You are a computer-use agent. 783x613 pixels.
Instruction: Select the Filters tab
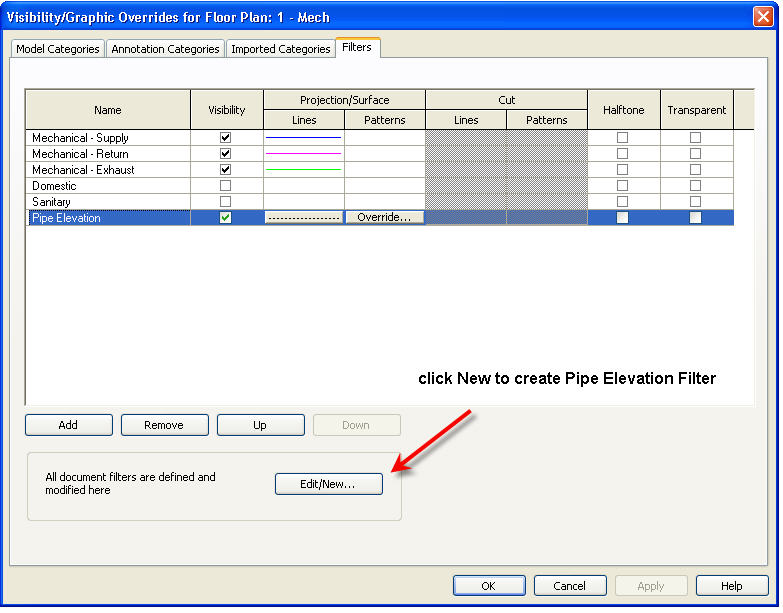point(357,47)
